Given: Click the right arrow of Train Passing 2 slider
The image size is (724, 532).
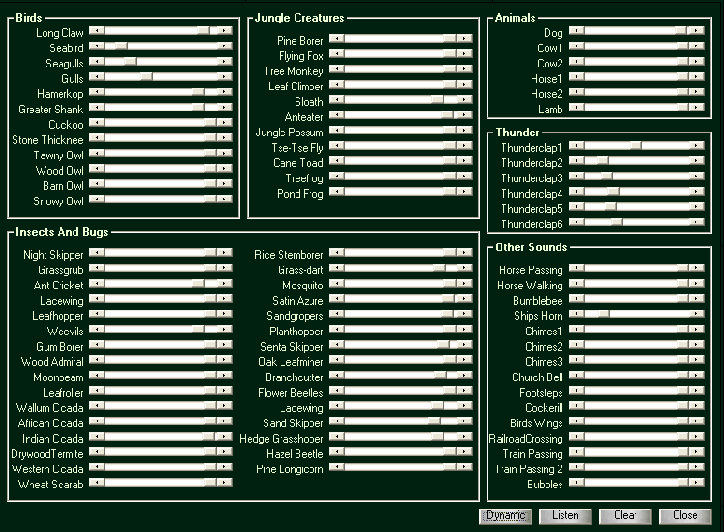Looking at the screenshot, I should click(x=696, y=467).
